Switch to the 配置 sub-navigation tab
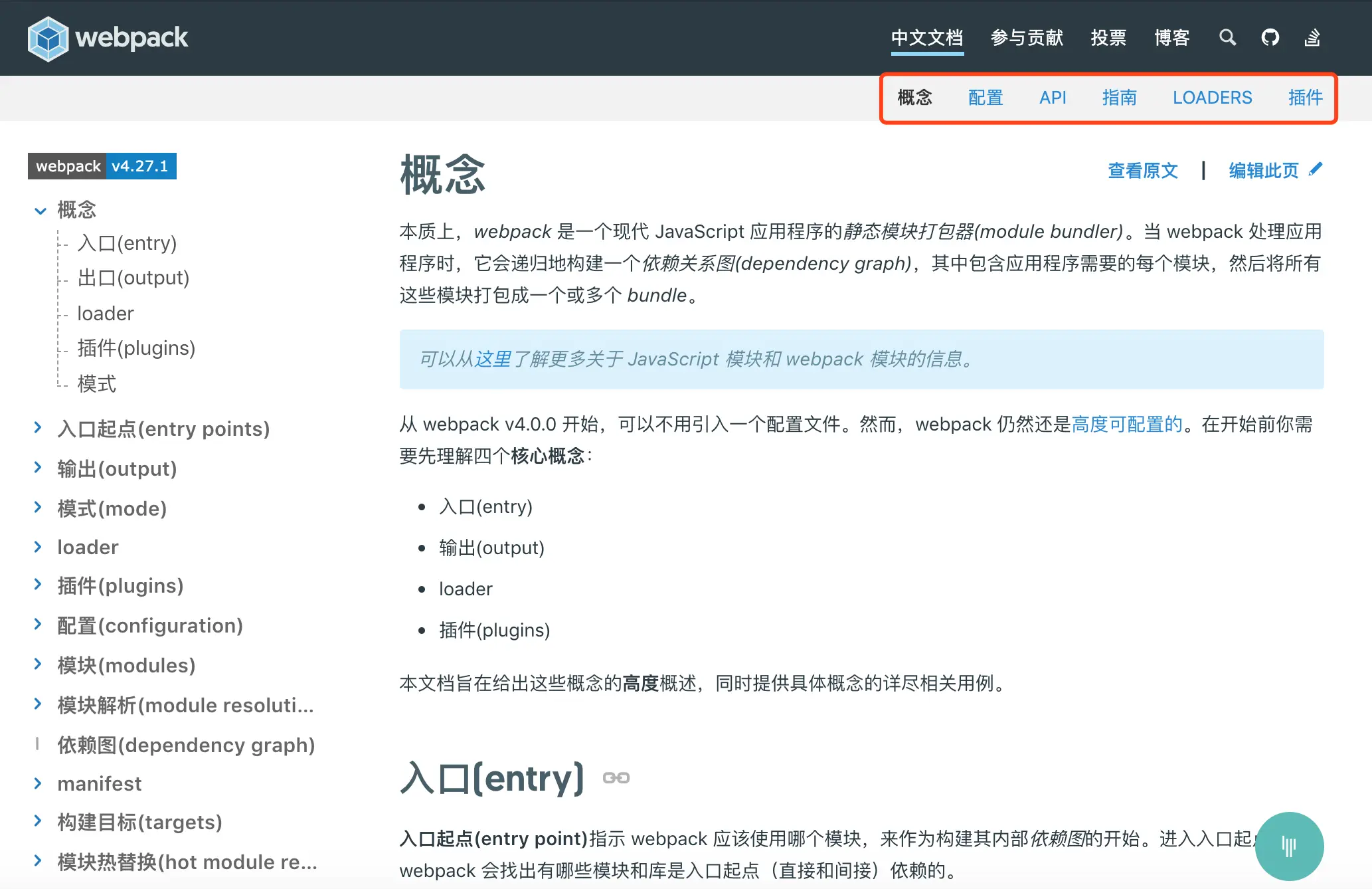1372x889 pixels. (x=985, y=98)
